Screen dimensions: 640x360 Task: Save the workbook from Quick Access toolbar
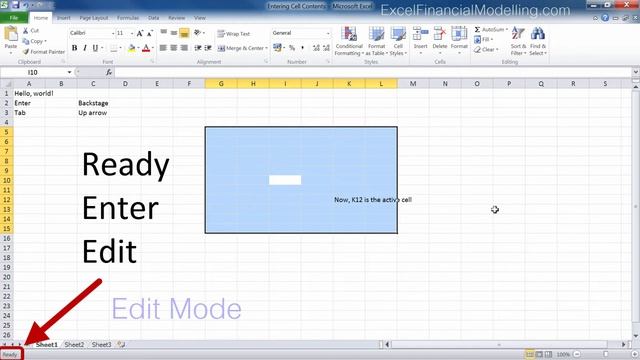point(16,5)
